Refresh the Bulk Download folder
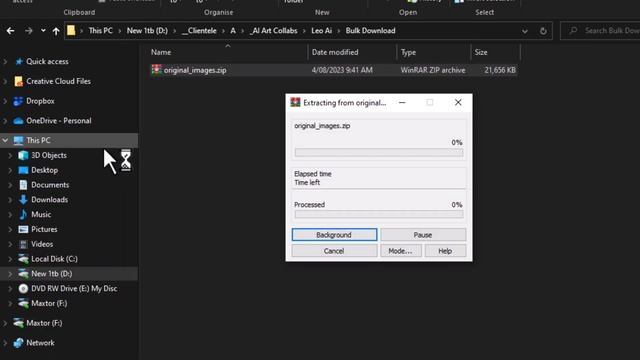The image size is (640, 360). point(543,31)
